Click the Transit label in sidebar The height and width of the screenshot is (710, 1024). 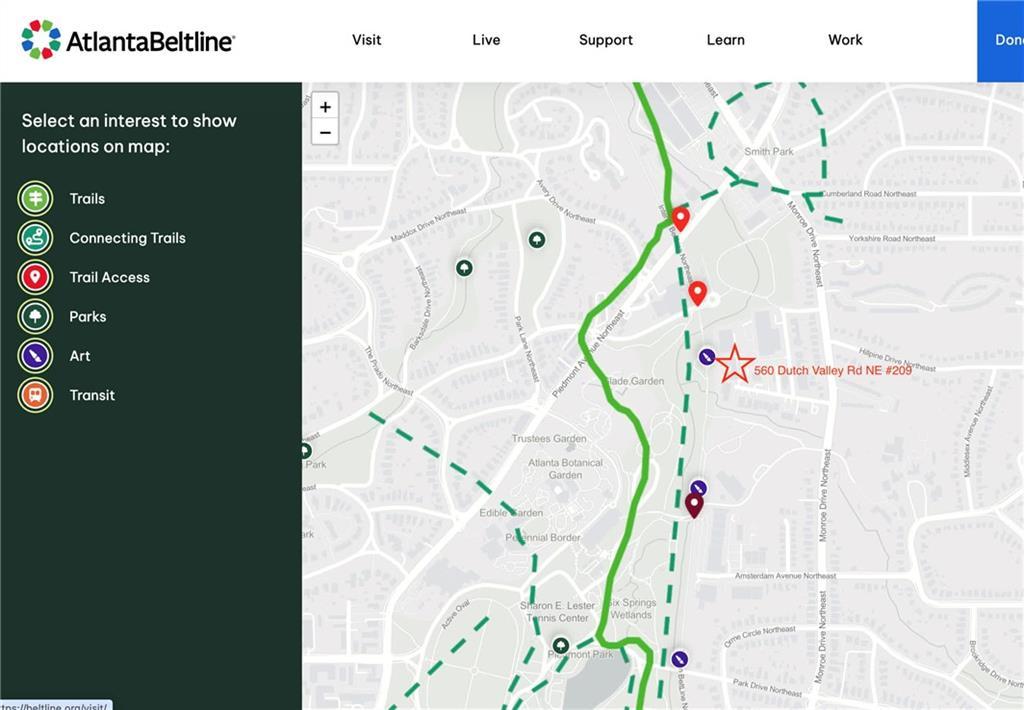click(92, 395)
